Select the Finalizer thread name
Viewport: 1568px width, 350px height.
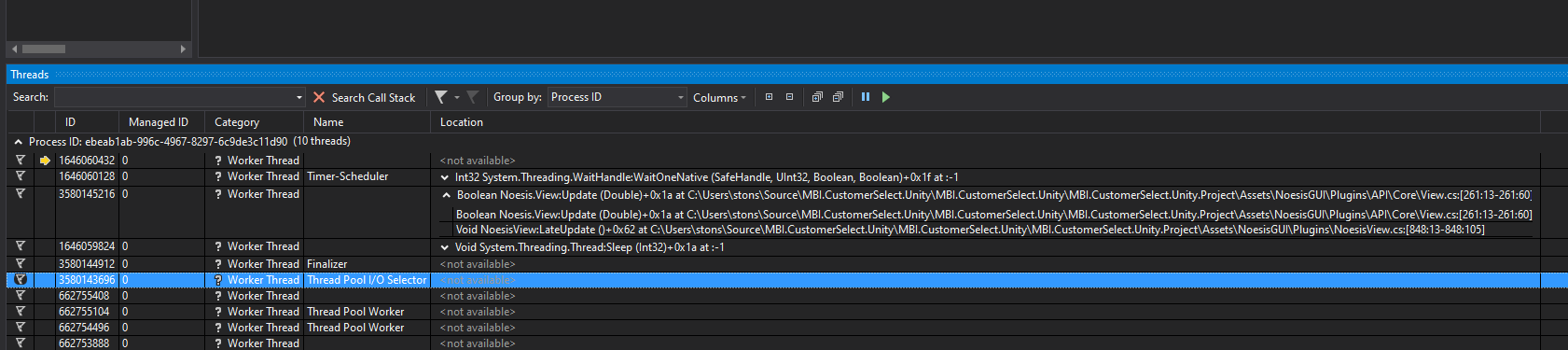[x=327, y=264]
